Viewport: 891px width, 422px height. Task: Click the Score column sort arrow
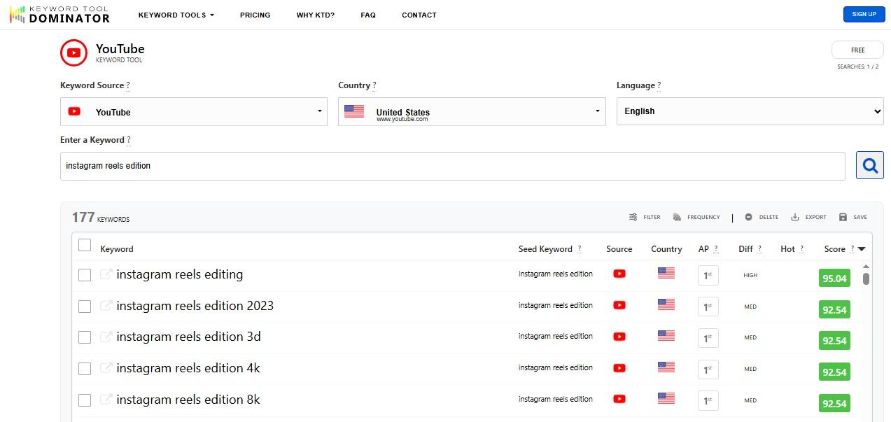[x=861, y=249]
